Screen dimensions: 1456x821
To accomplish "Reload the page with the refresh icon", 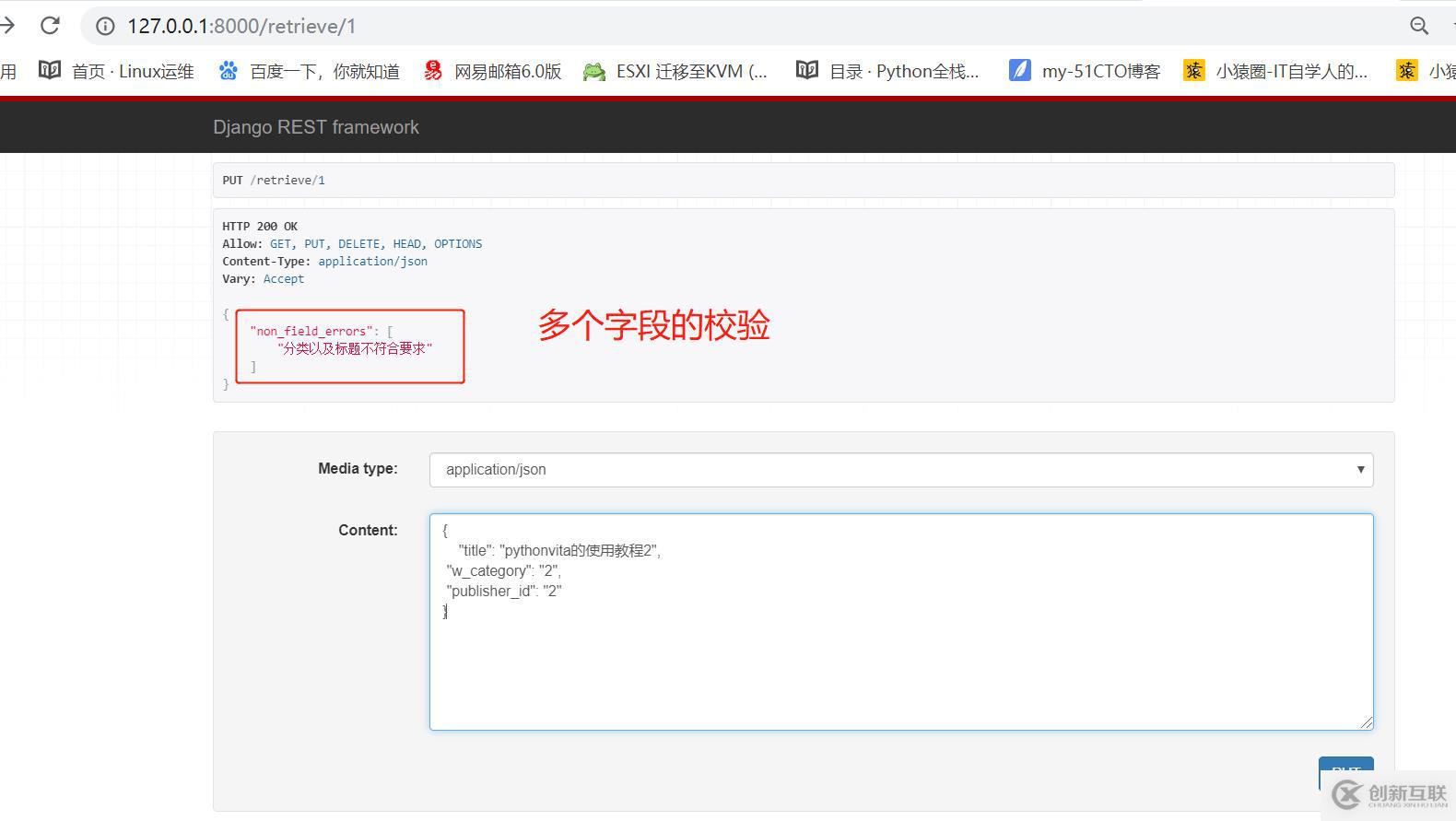I will point(50,26).
